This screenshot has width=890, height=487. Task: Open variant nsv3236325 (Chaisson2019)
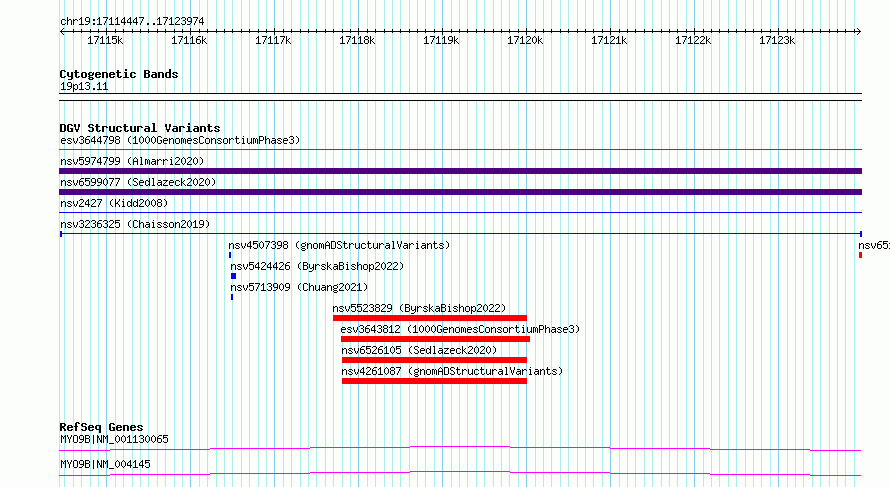(135, 224)
